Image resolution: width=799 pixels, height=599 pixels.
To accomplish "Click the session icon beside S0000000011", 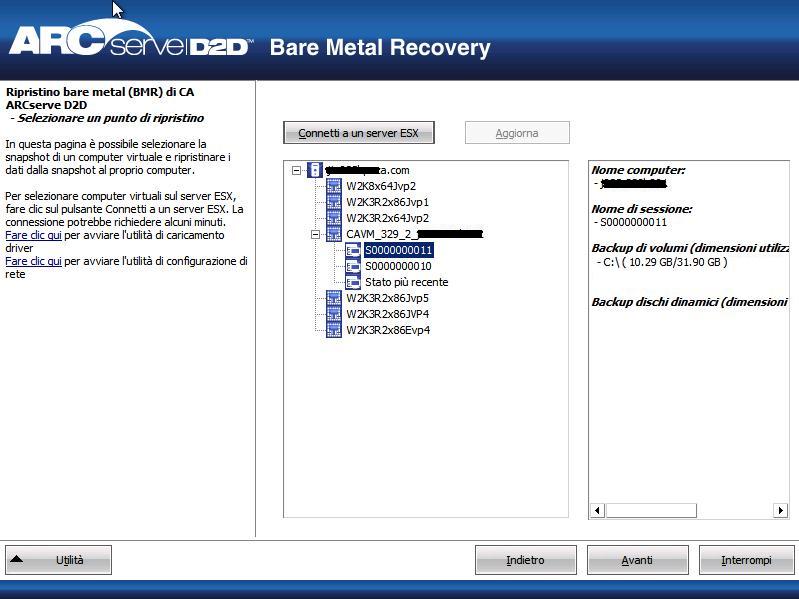I will point(353,250).
